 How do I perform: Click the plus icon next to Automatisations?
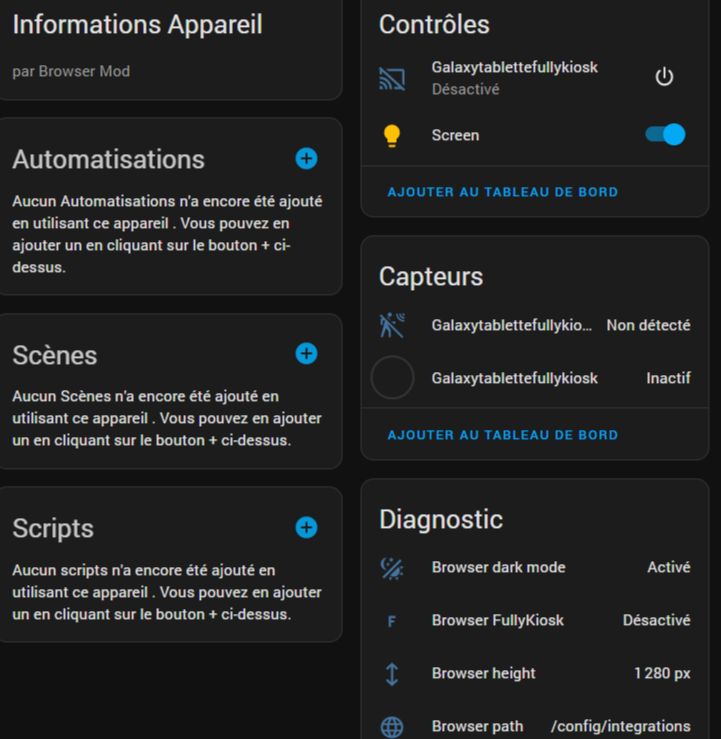(x=306, y=158)
